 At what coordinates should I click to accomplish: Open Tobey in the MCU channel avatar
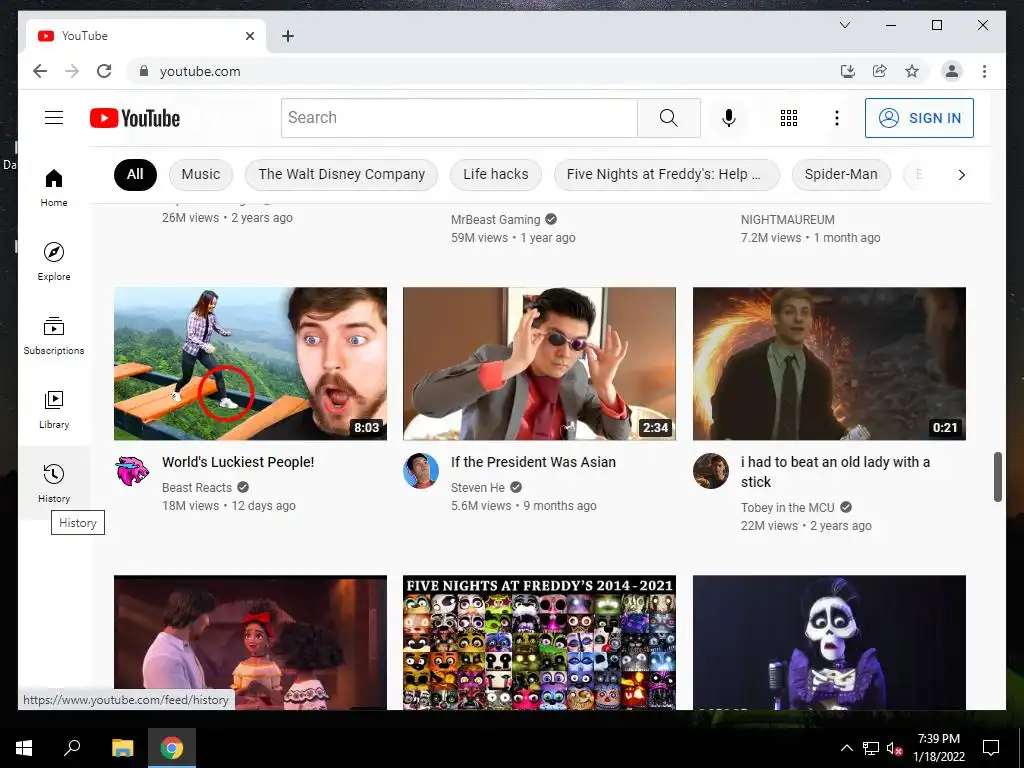click(x=711, y=470)
